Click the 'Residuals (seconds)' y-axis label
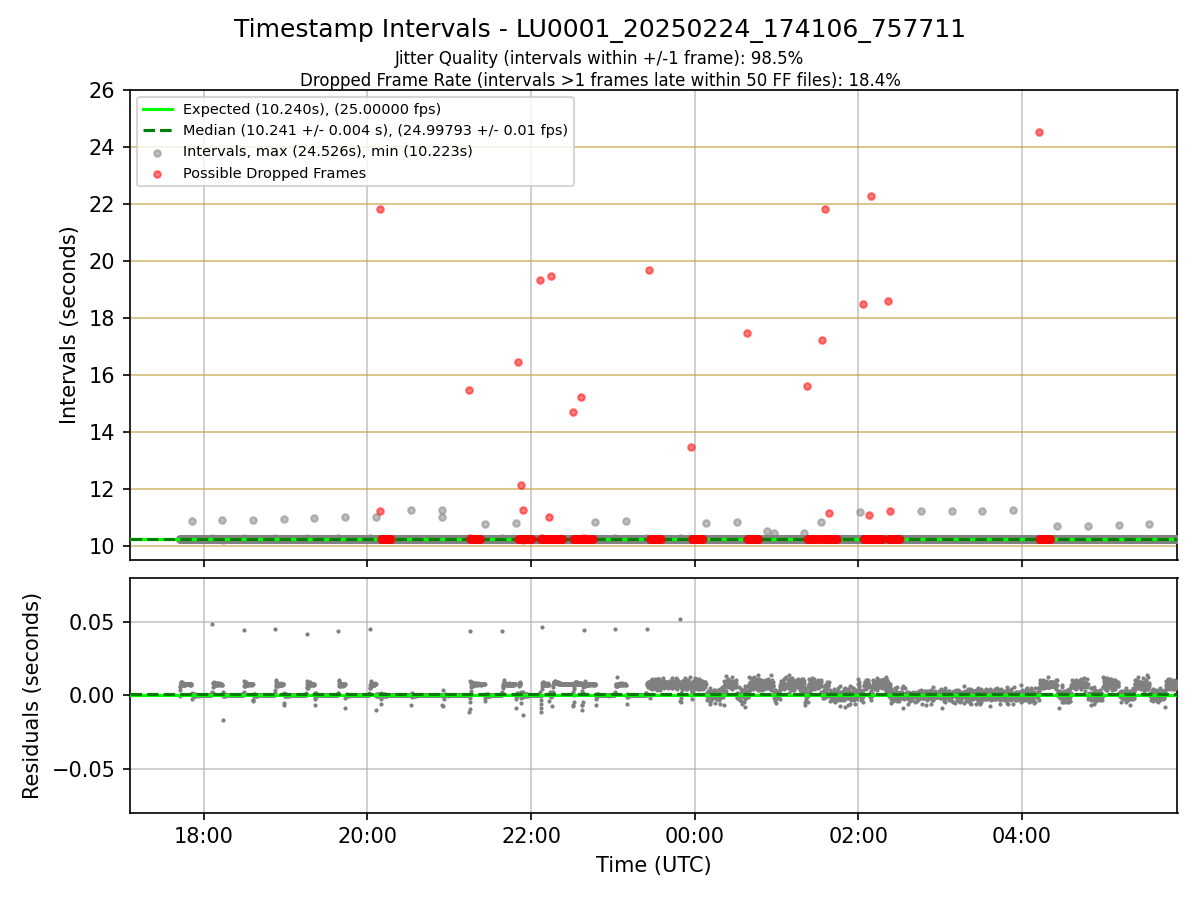The height and width of the screenshot is (900, 1200). (x=32, y=696)
